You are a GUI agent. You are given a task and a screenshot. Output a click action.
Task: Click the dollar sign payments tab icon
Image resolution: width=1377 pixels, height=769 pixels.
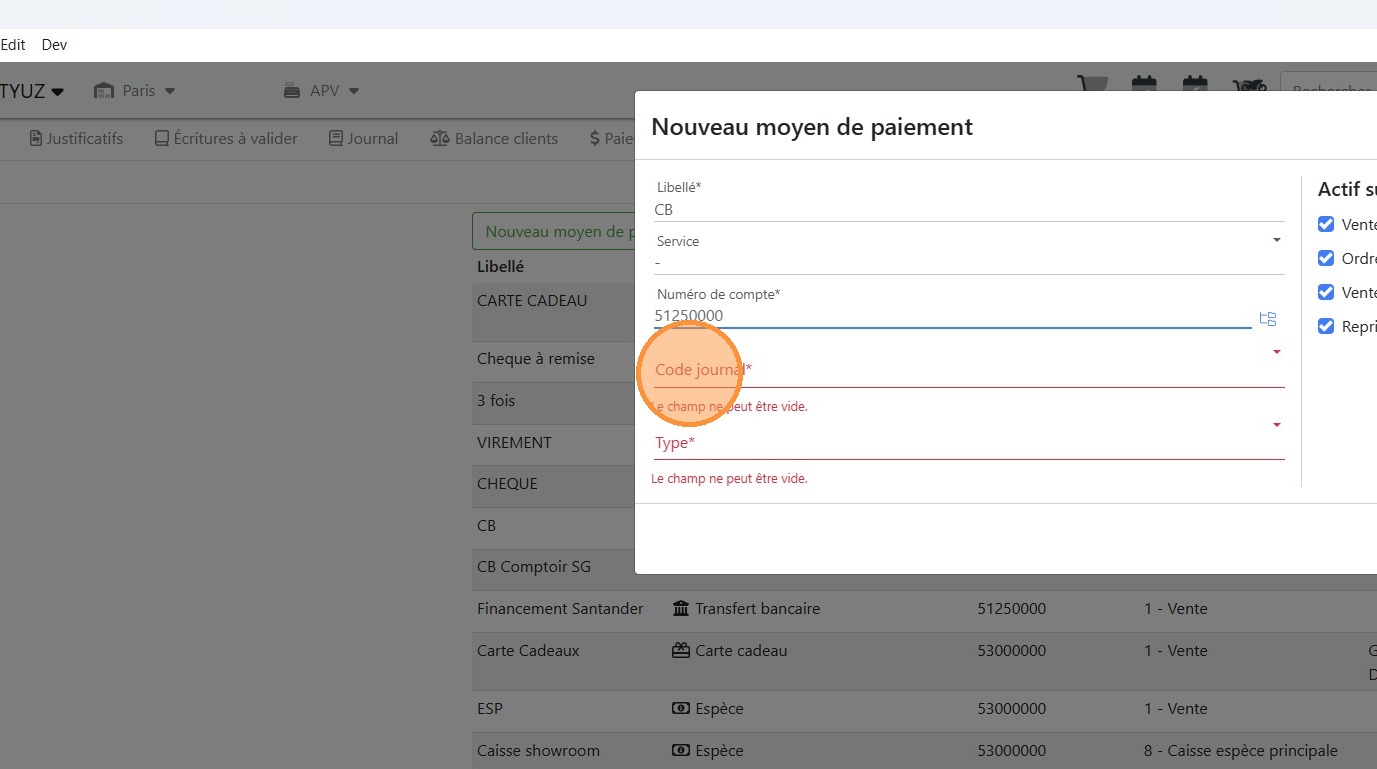click(x=594, y=138)
